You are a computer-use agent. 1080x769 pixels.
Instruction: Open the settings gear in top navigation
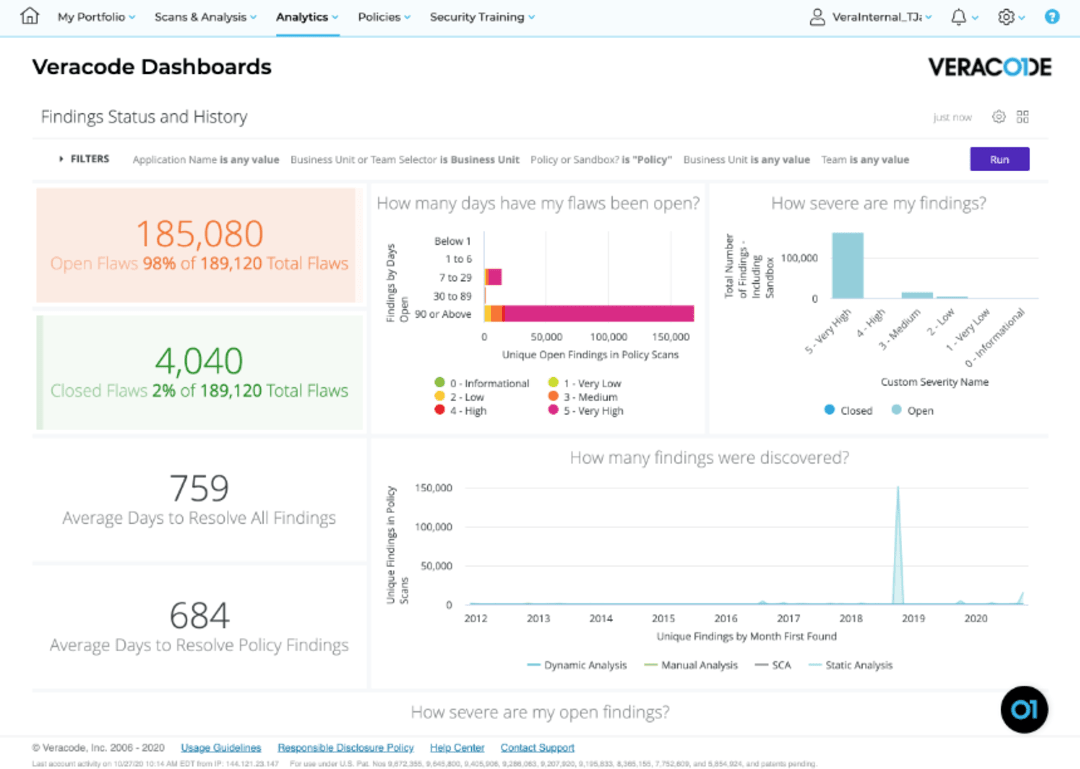tap(1006, 17)
